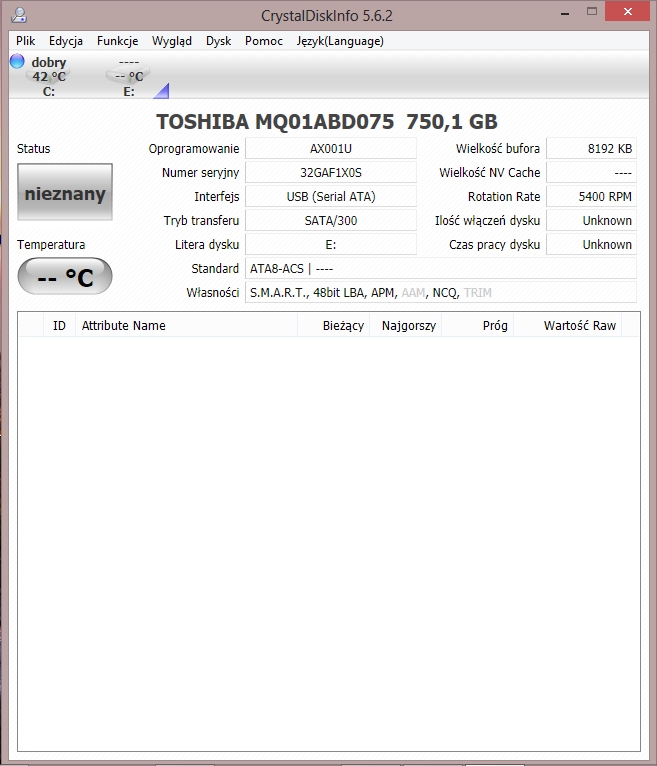Viewport: 657px width, 766px height.
Task: Click the blue health indicator circle
Action: click(17, 61)
